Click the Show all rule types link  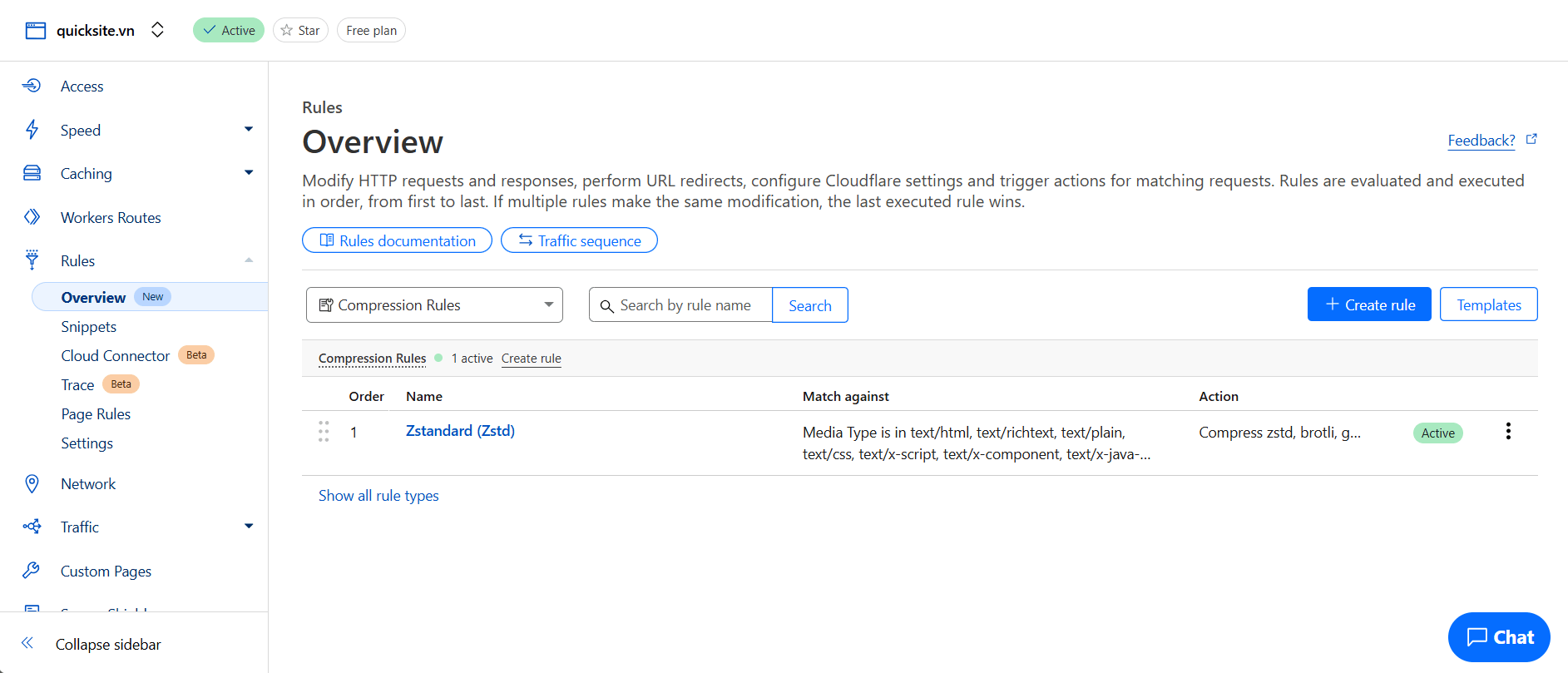(x=378, y=496)
